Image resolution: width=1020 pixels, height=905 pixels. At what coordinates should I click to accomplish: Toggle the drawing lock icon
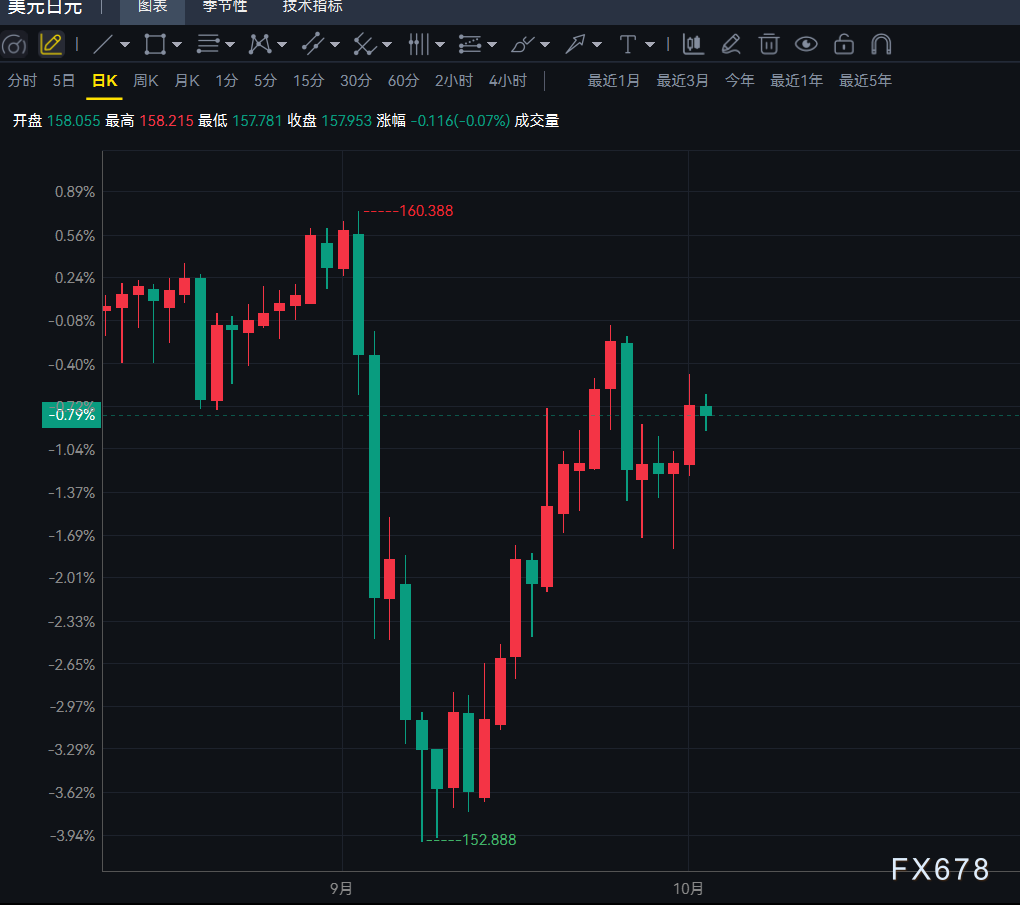pos(844,44)
